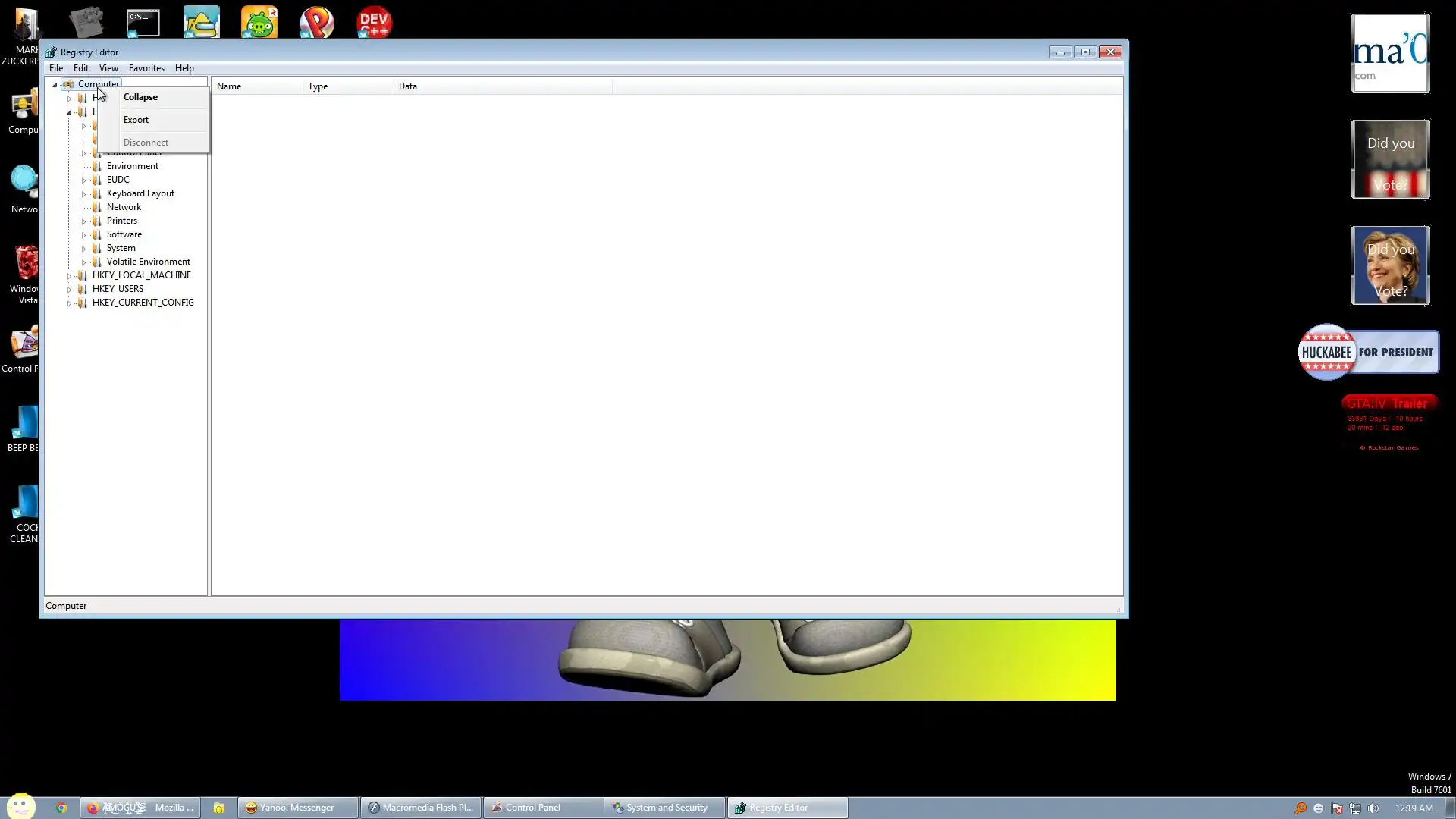Click the Chrome icon in taskbar

[61, 808]
